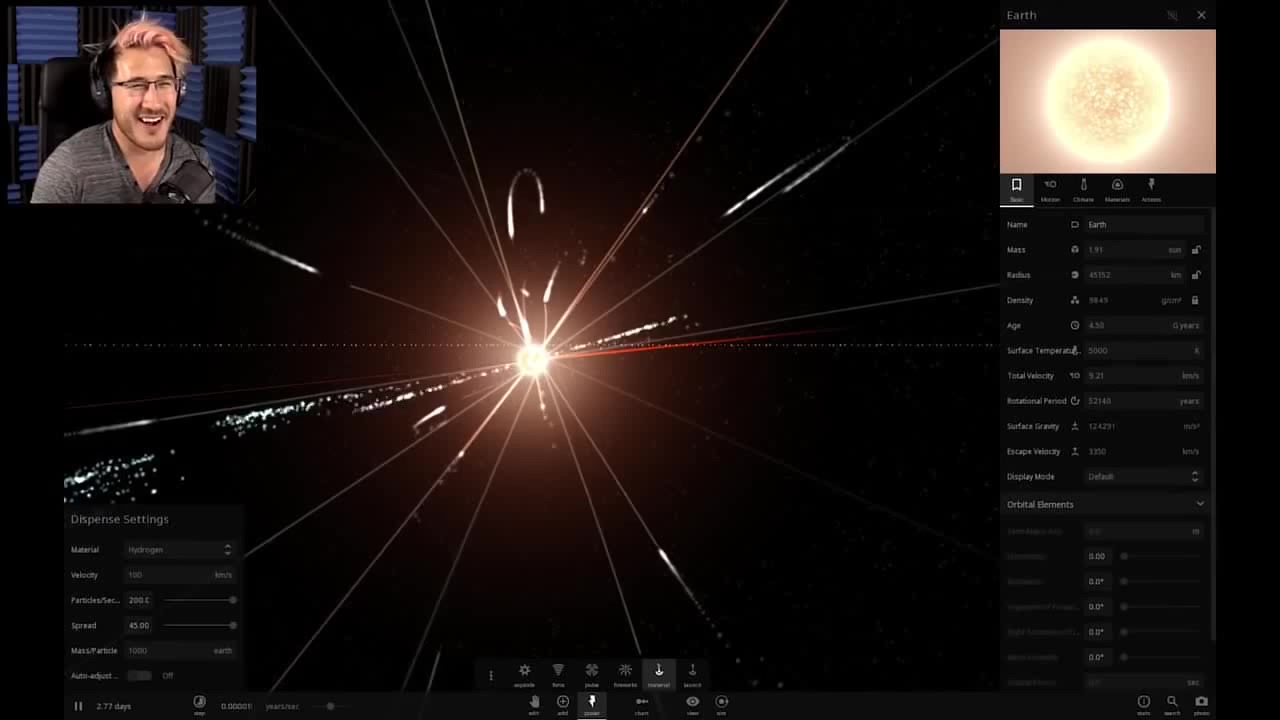Viewport: 1280px width, 720px height.
Task: Open the stats info icon
Action: tap(1144, 704)
